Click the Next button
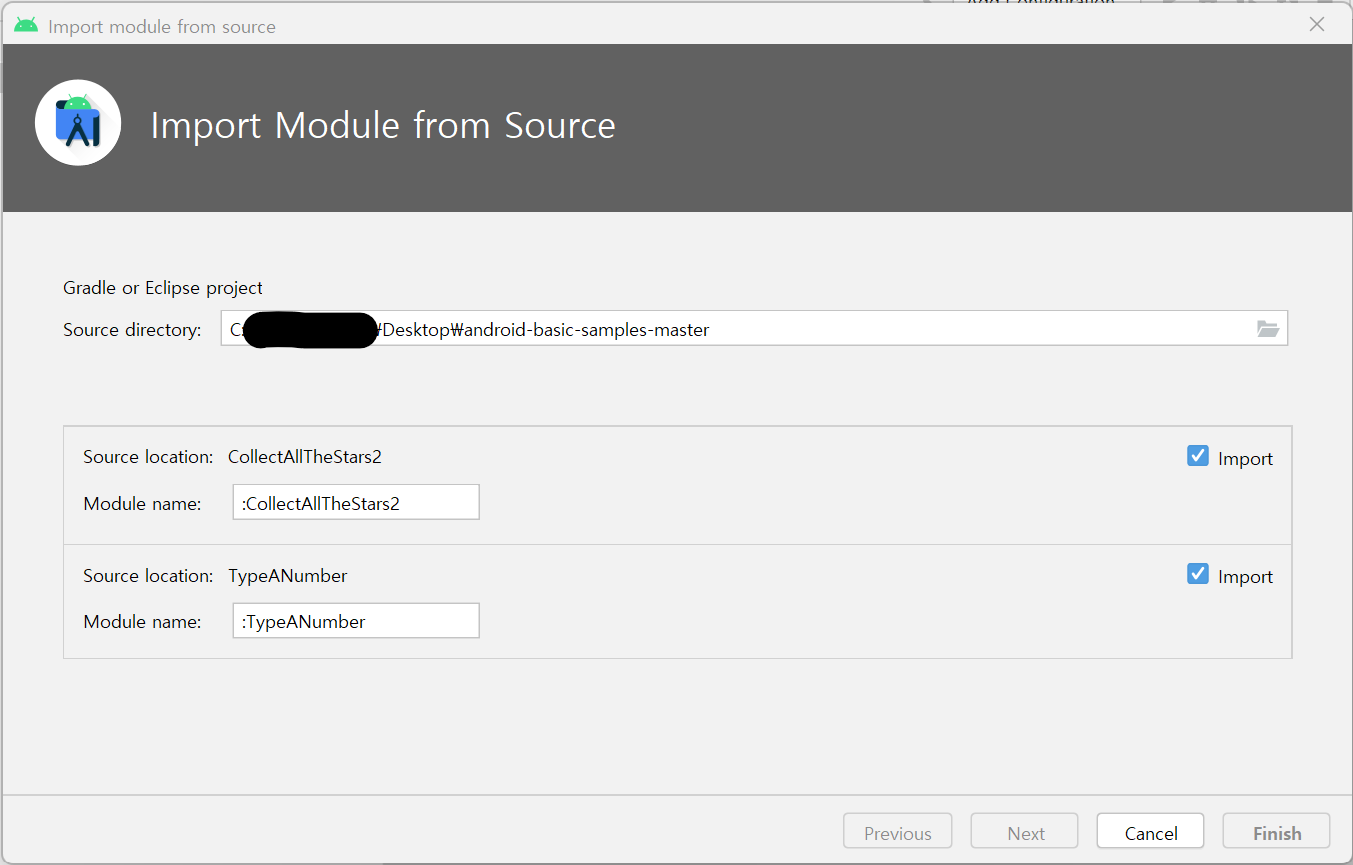1353x865 pixels. [1024, 831]
